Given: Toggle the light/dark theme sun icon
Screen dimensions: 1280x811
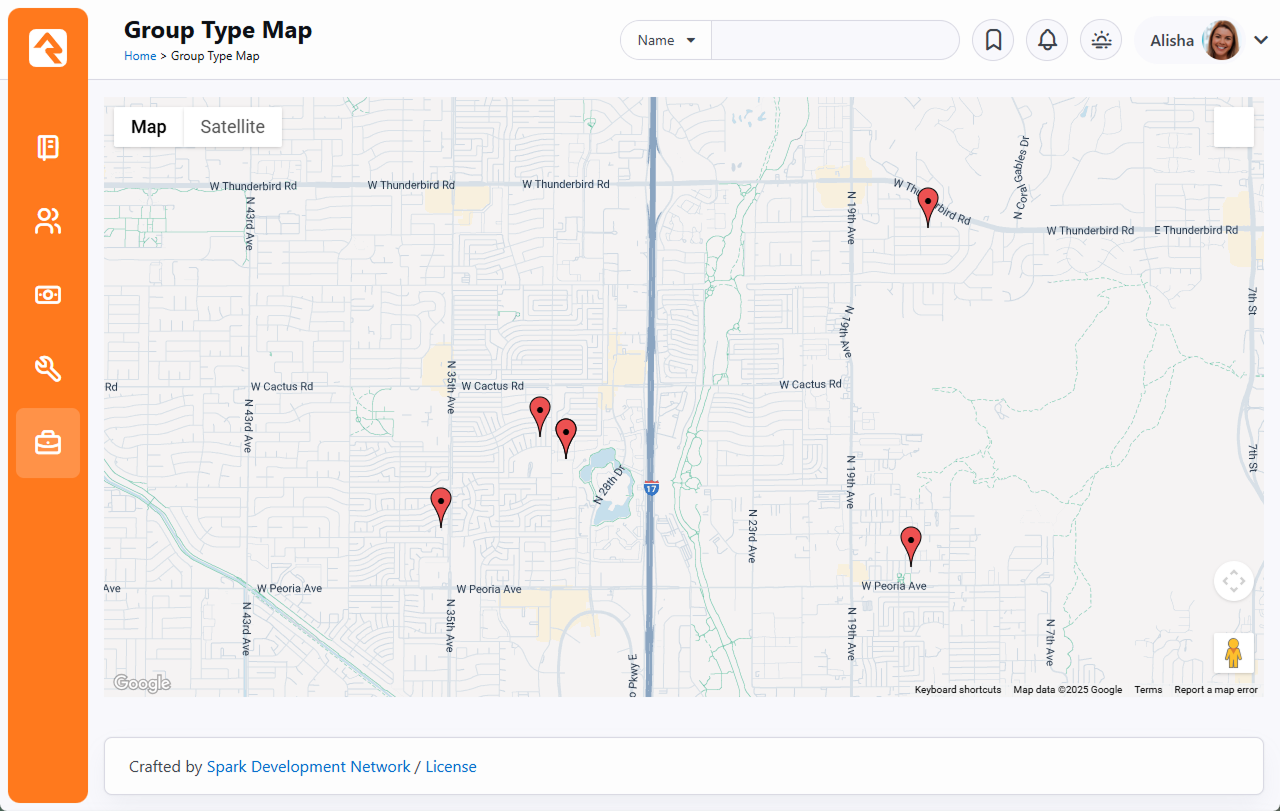Looking at the screenshot, I should pyautogui.click(x=1101, y=40).
